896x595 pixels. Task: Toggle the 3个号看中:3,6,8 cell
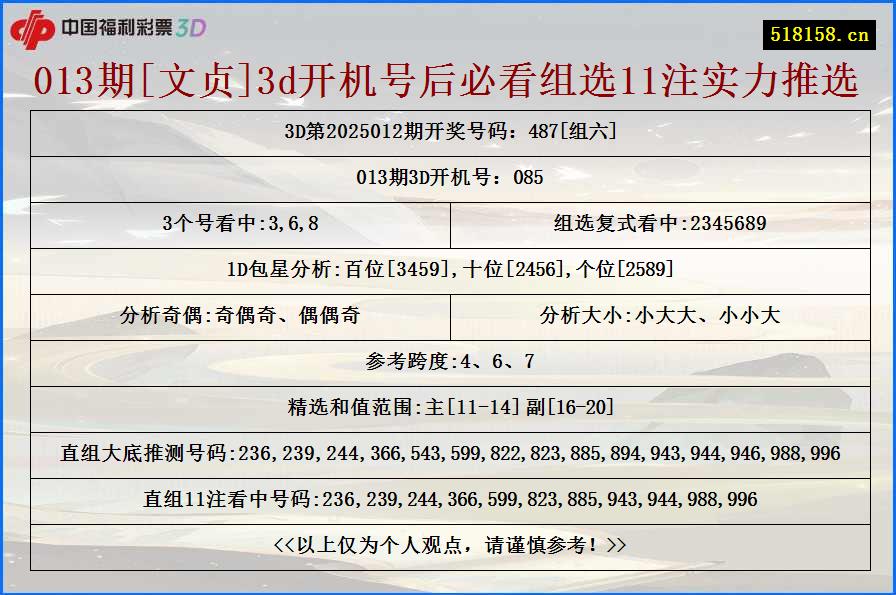pos(240,225)
